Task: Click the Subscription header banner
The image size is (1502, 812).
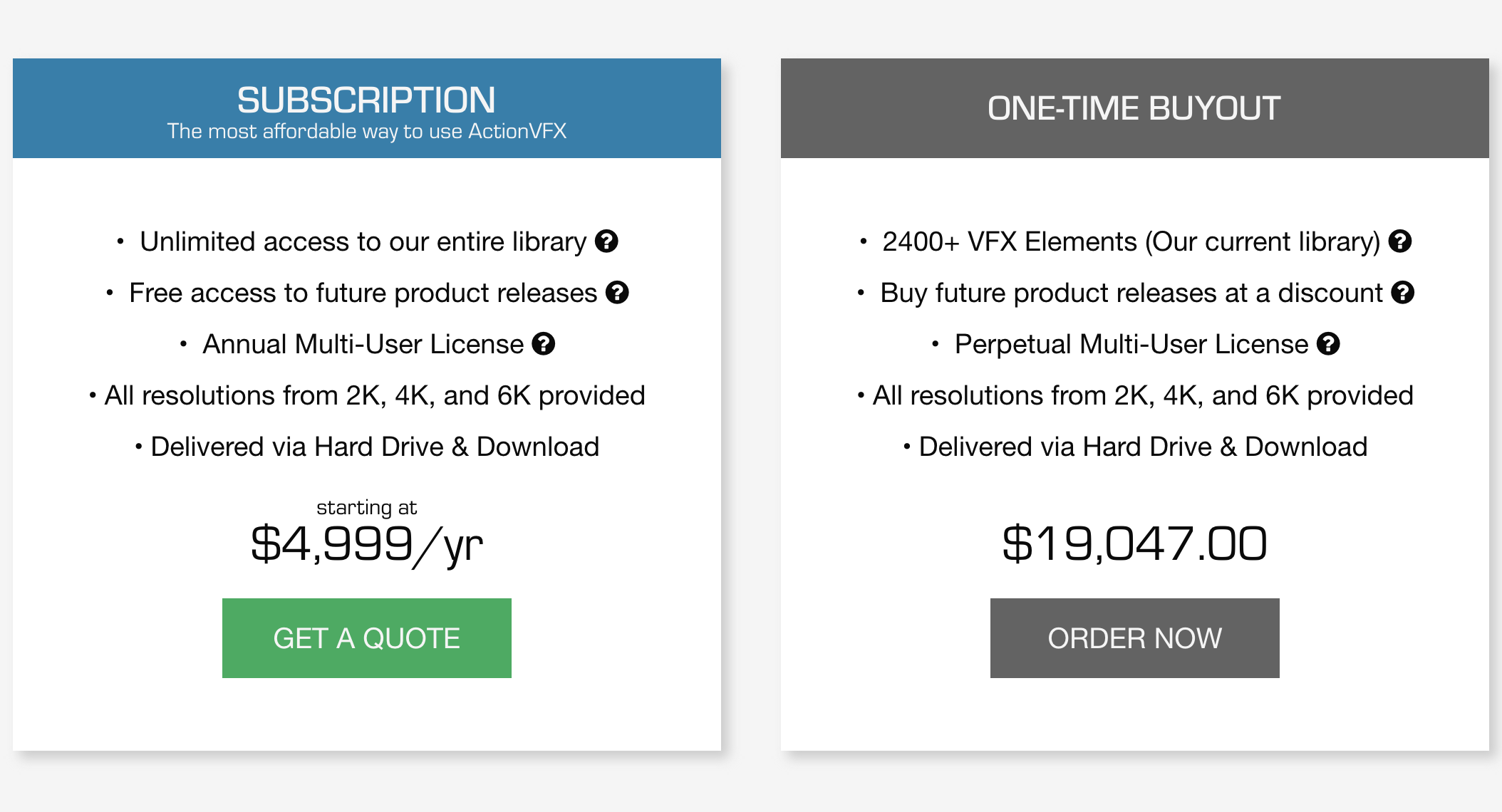Action: [x=366, y=108]
